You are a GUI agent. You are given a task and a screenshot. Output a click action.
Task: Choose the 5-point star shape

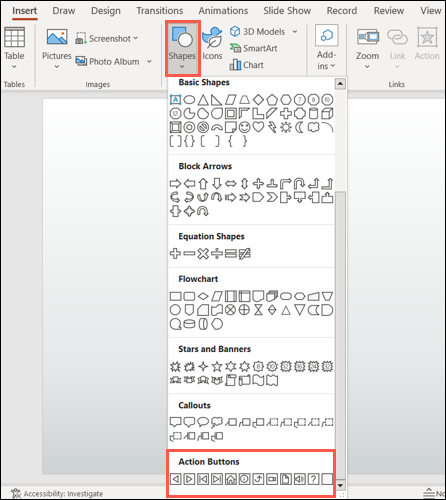217,367
